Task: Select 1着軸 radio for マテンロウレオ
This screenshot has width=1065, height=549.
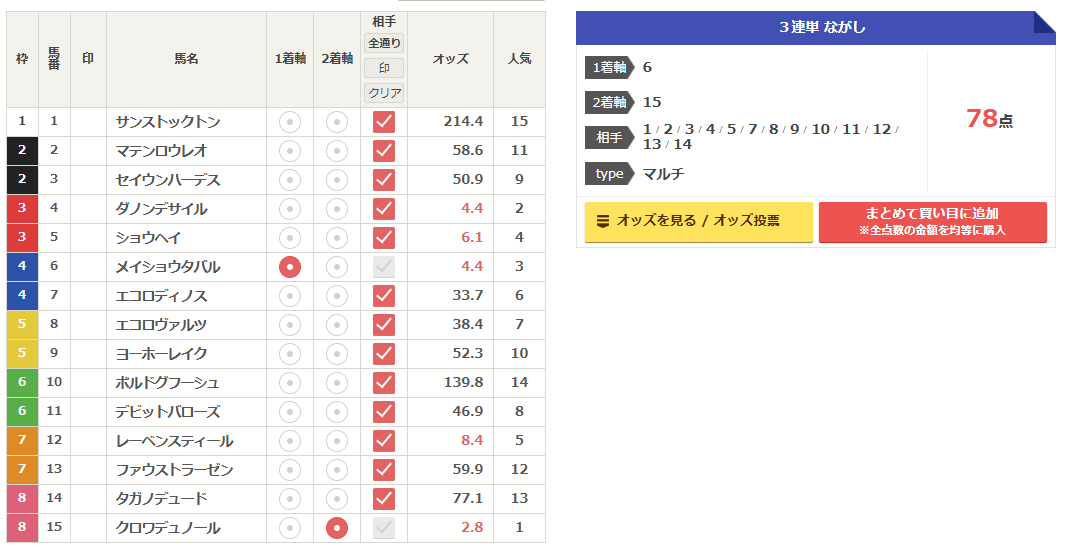Action: 290,151
